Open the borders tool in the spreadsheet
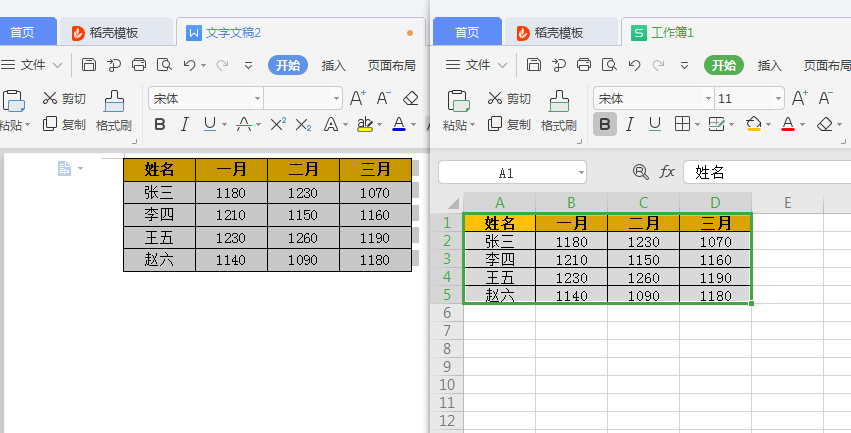The height and width of the screenshot is (433, 851). pyautogui.click(x=682, y=125)
